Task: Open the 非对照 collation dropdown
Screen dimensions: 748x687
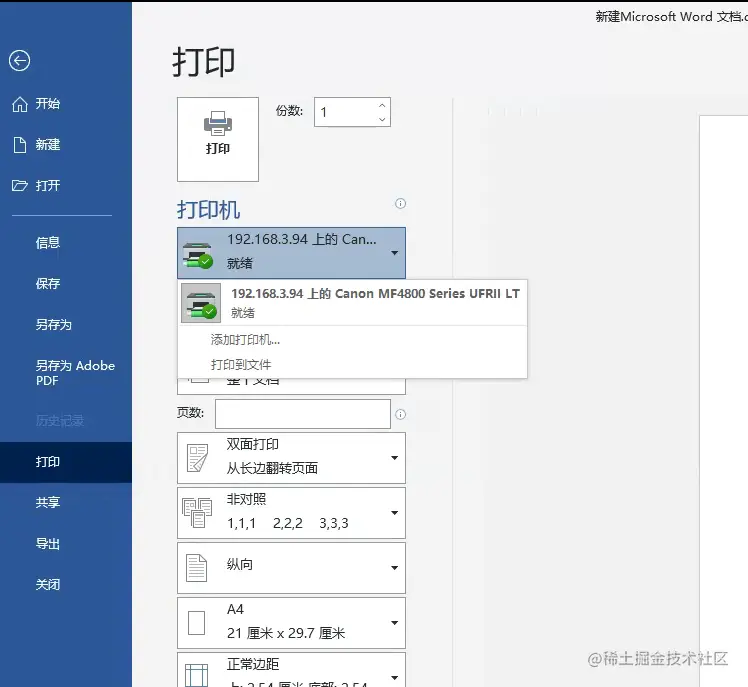Action: point(291,513)
